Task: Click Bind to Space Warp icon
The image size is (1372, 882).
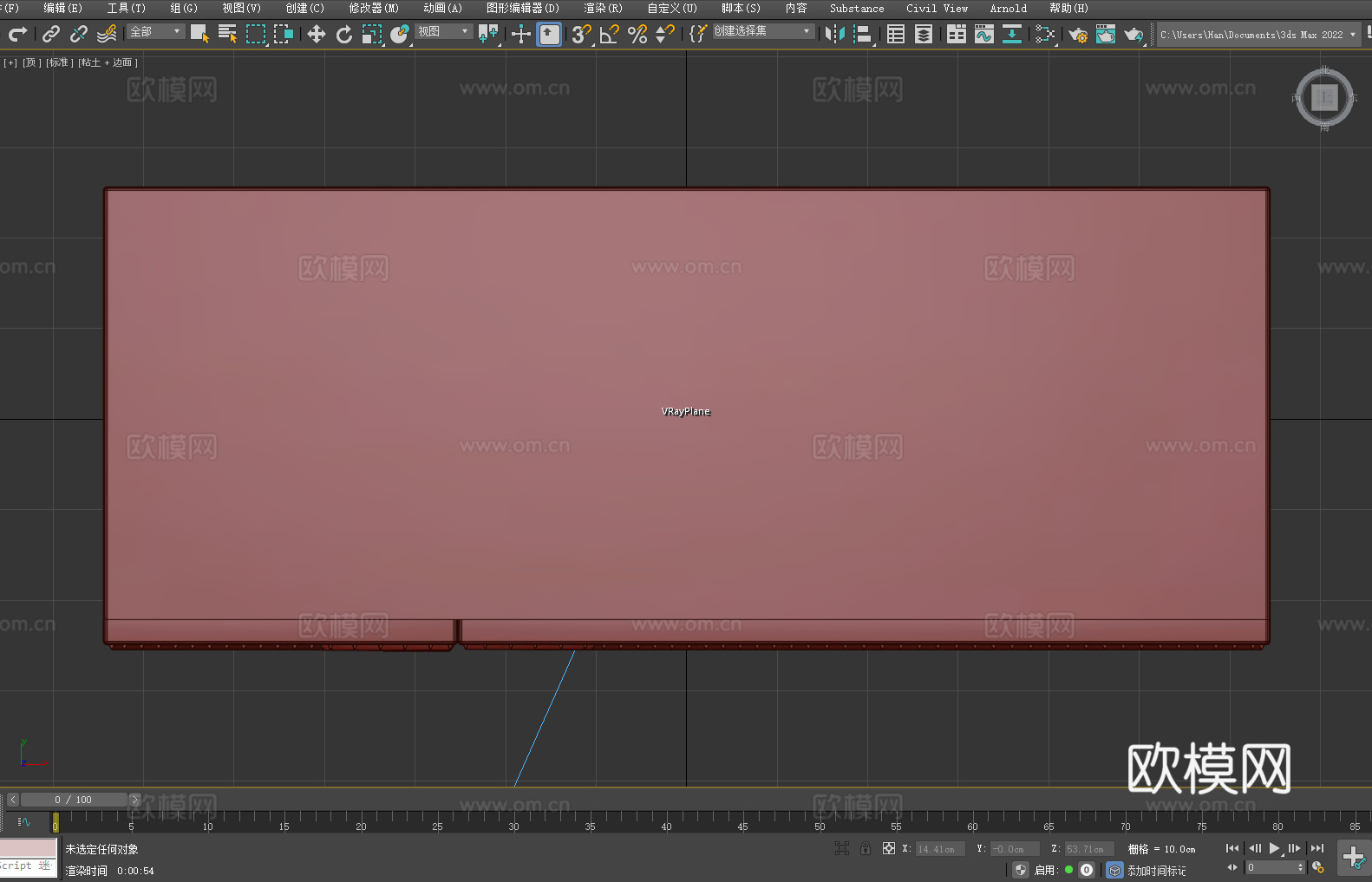Action: [x=107, y=34]
